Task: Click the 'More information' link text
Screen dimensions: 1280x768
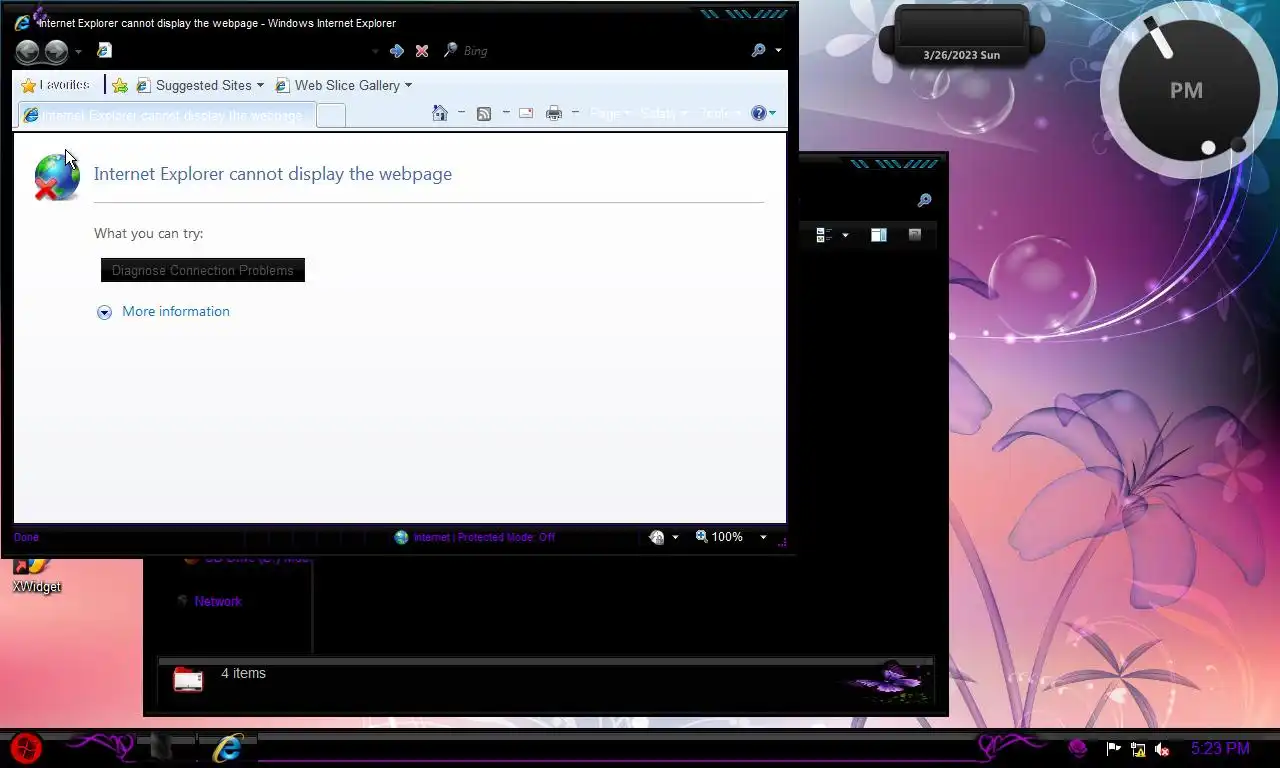Action: pos(176,311)
